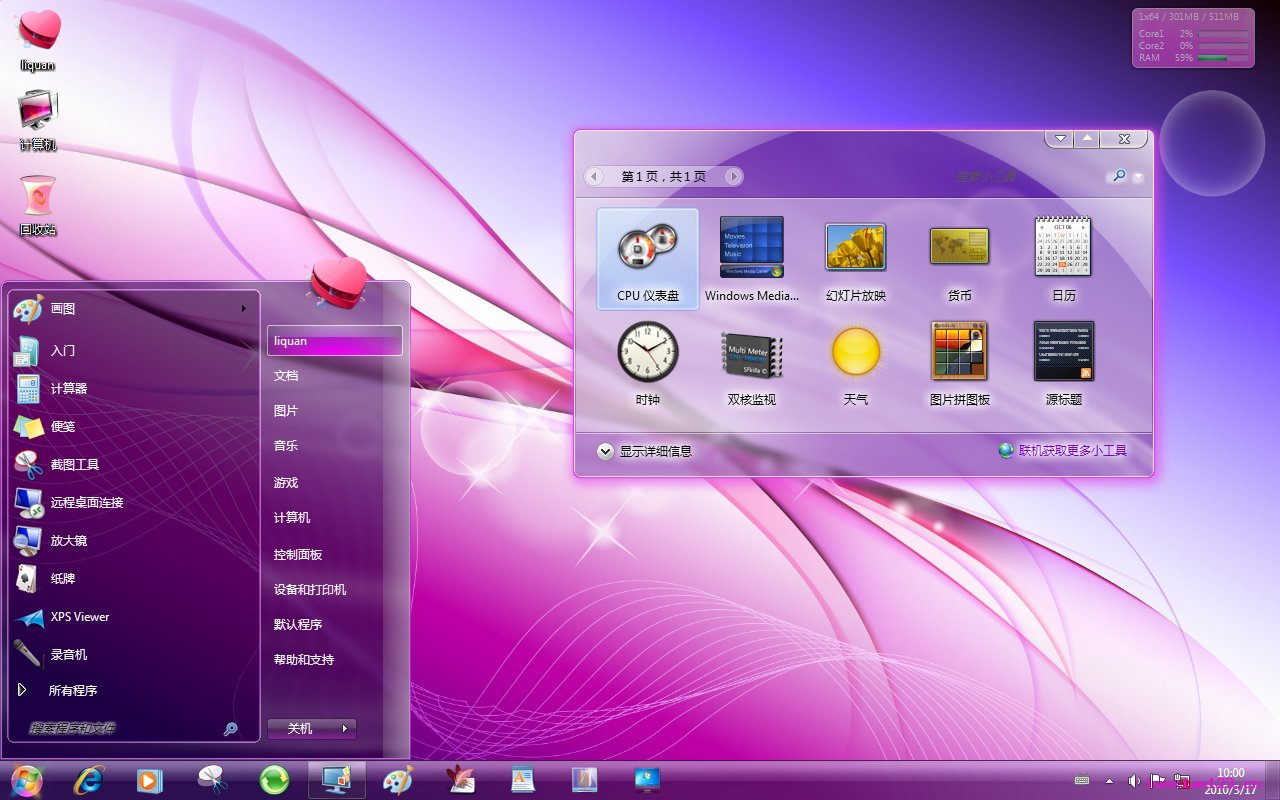This screenshot has height=800, width=1280.
Task: Open 默认程序
Action: 335,625
